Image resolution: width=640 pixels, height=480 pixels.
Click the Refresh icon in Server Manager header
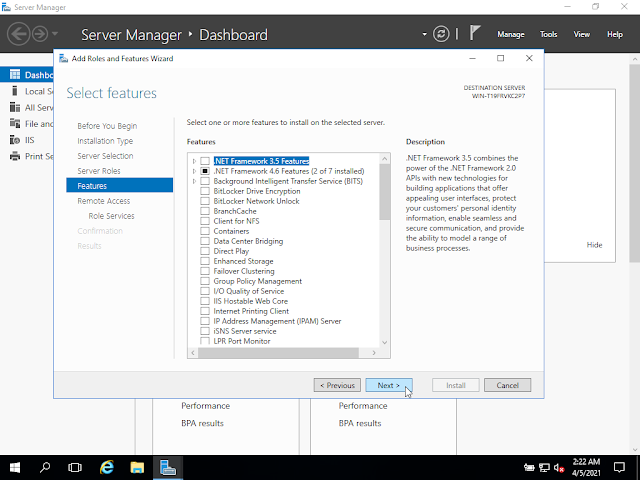point(441,34)
